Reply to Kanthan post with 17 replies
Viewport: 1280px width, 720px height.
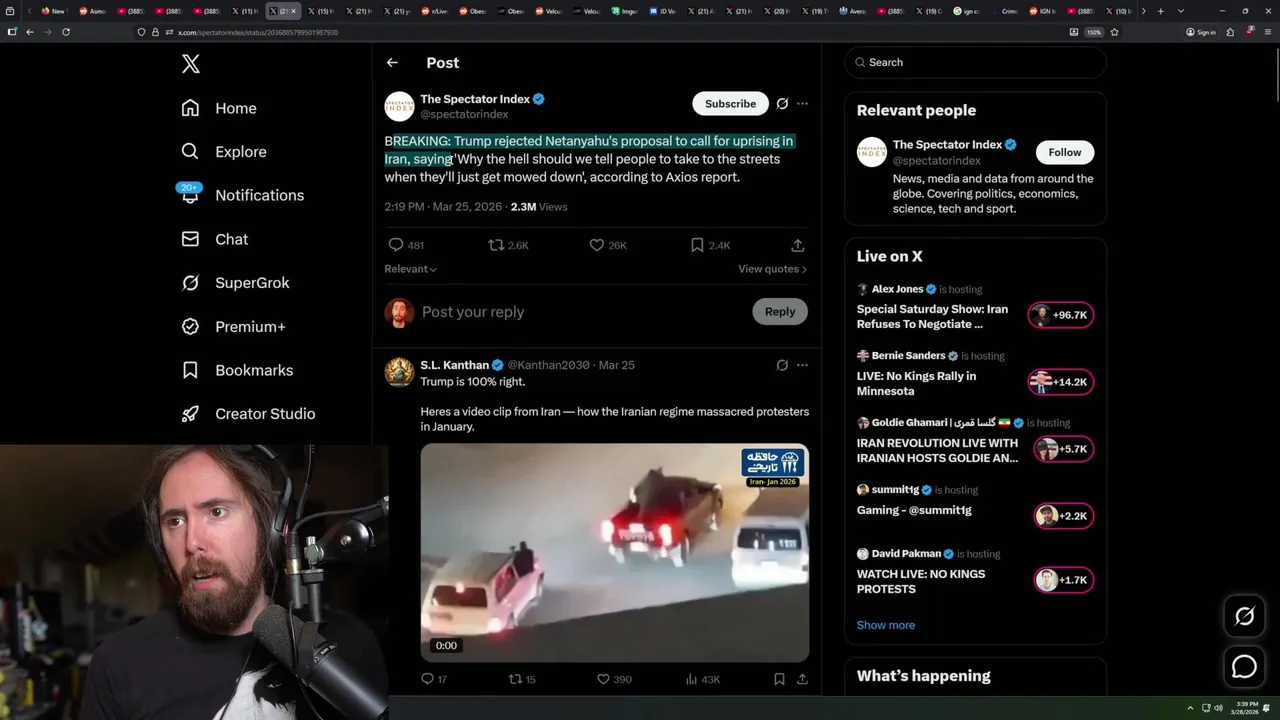coord(434,679)
